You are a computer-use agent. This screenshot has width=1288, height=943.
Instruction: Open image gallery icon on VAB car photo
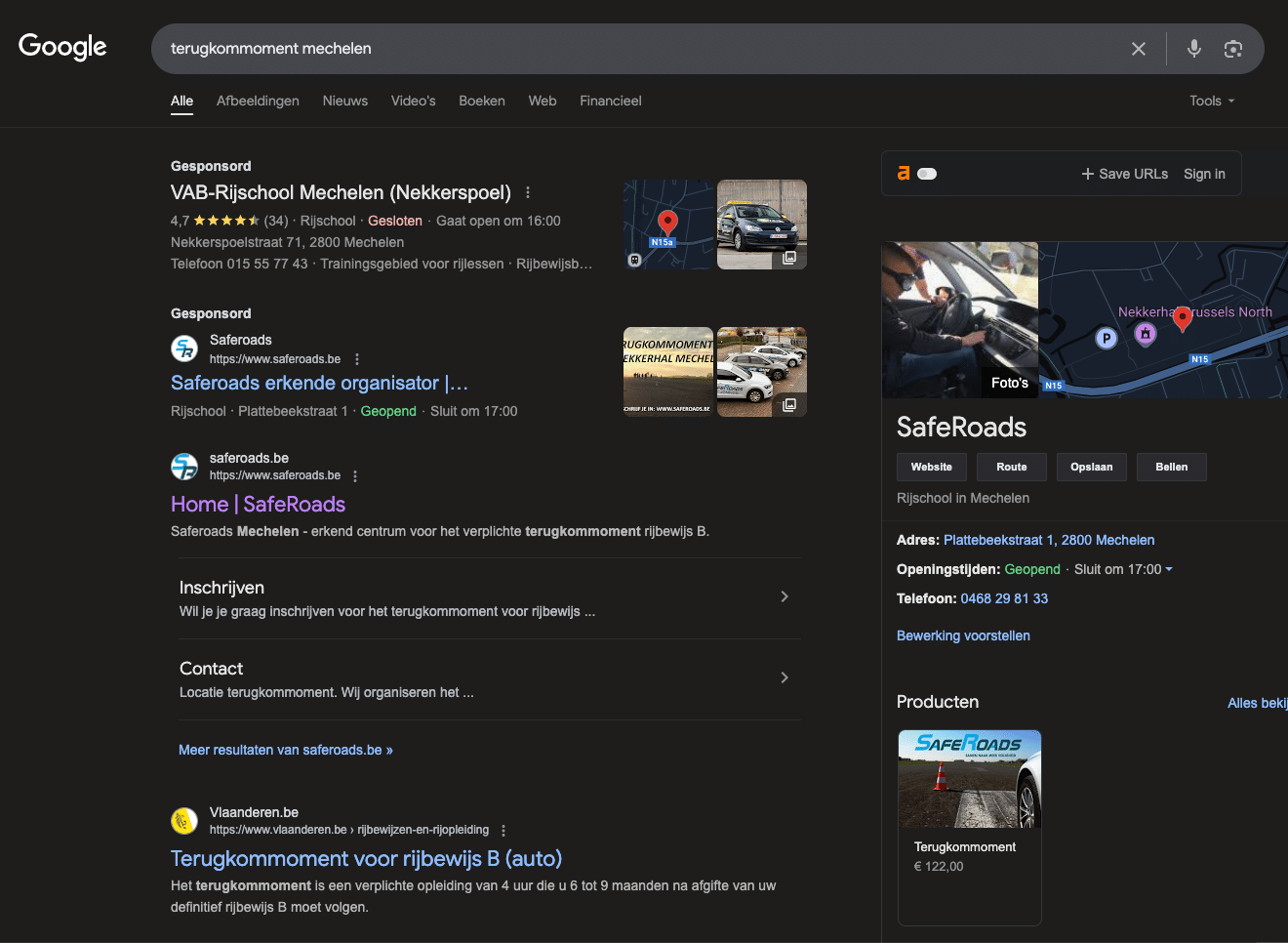pyautogui.click(x=789, y=258)
